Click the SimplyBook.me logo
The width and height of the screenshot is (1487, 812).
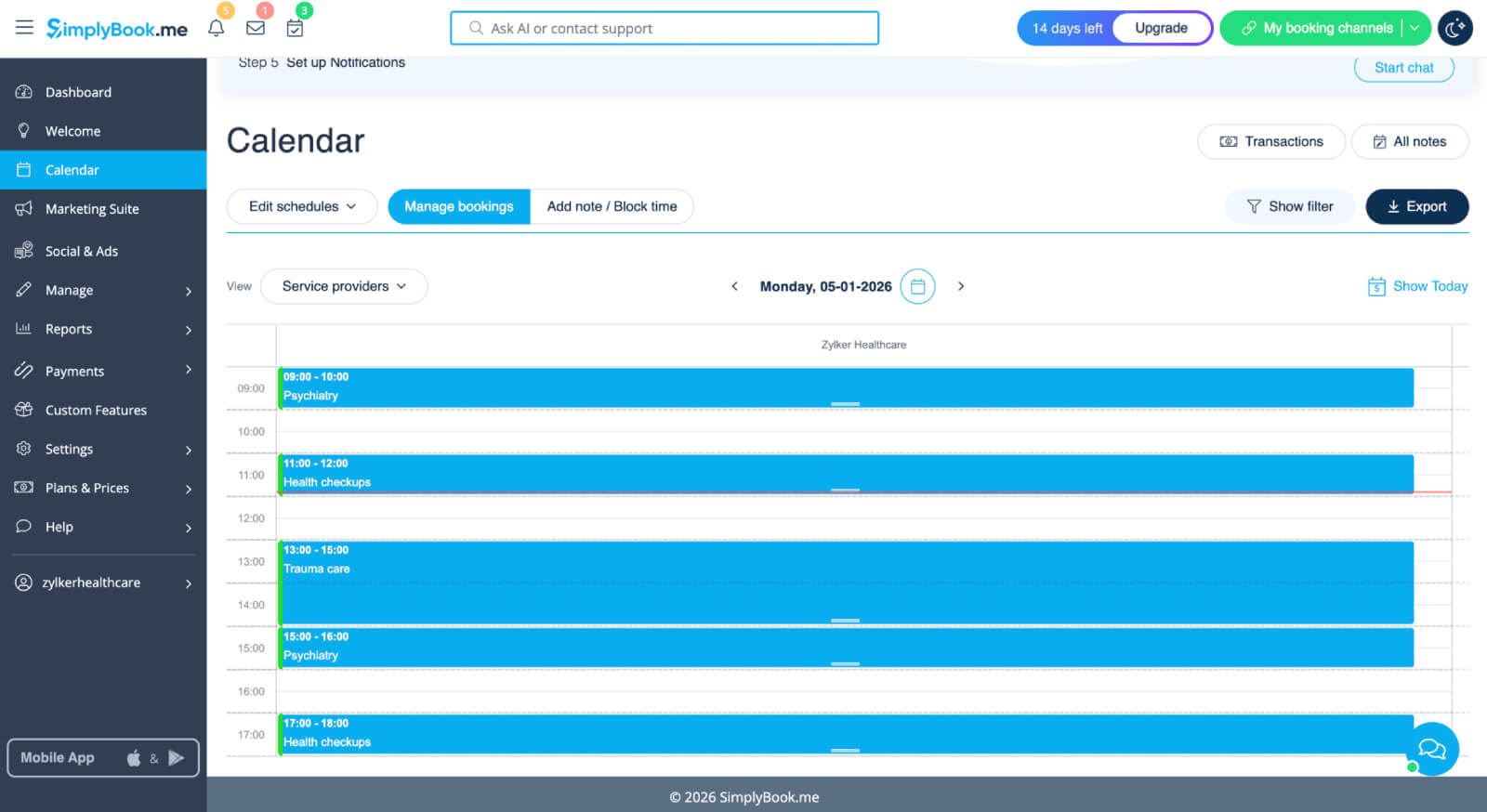[117, 29]
